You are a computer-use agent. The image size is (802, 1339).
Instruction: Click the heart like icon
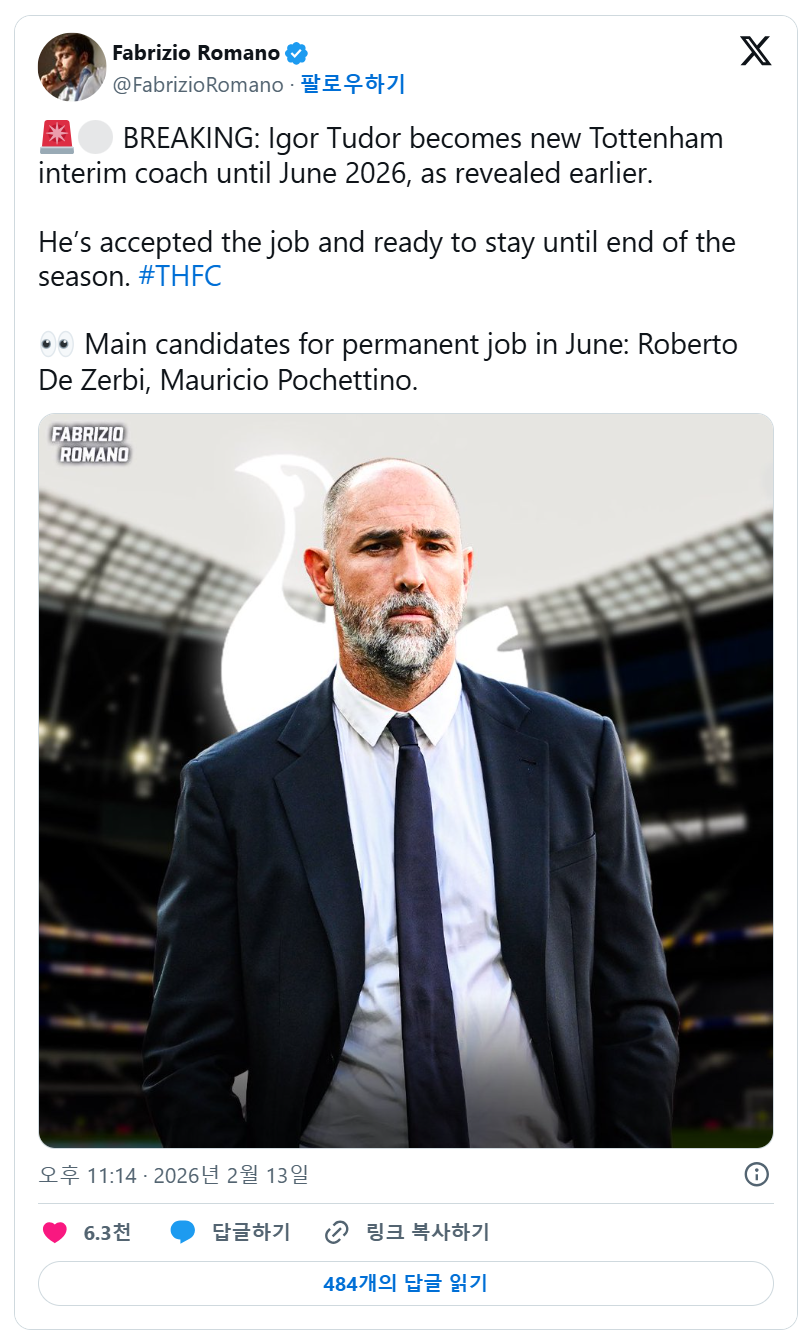(x=55, y=1232)
